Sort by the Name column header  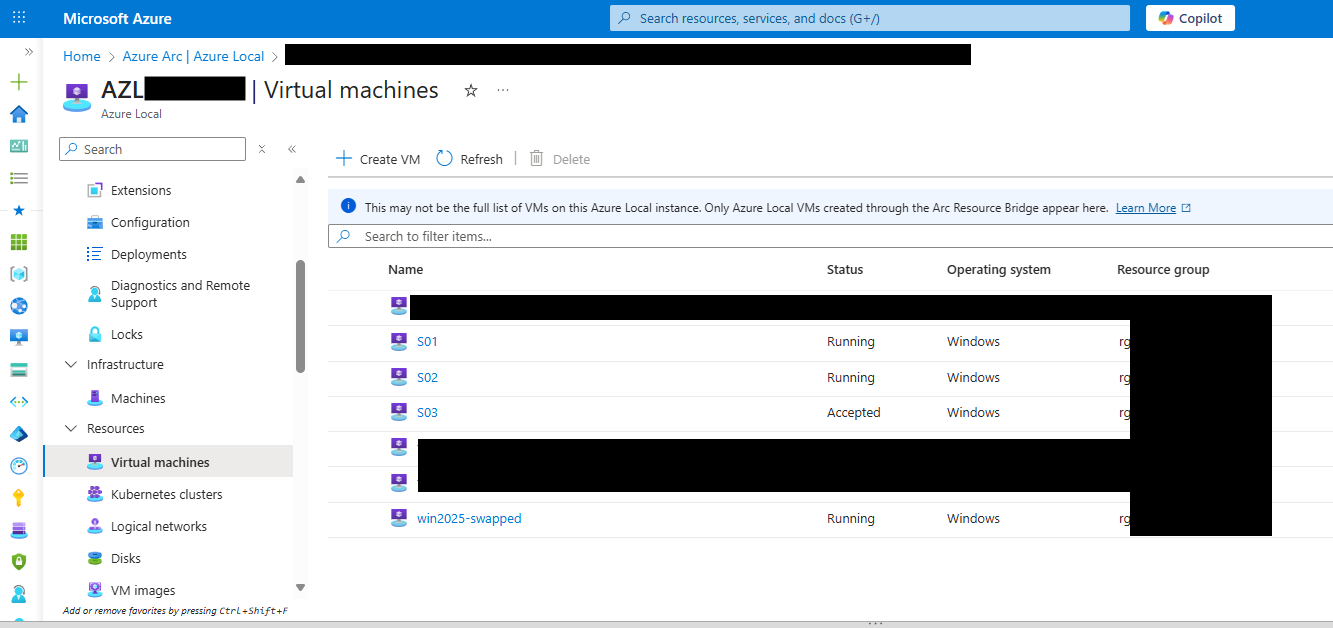[405, 270]
